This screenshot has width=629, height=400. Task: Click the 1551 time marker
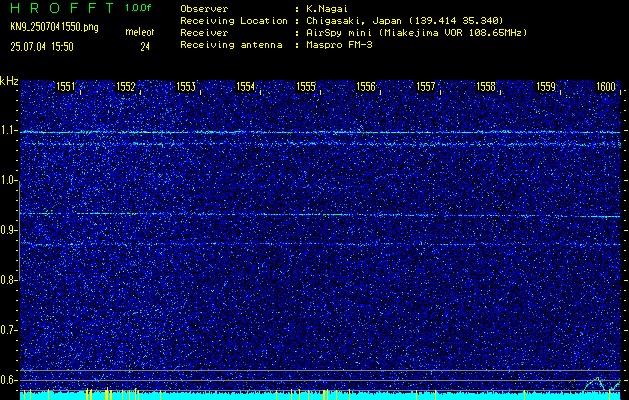[65, 87]
